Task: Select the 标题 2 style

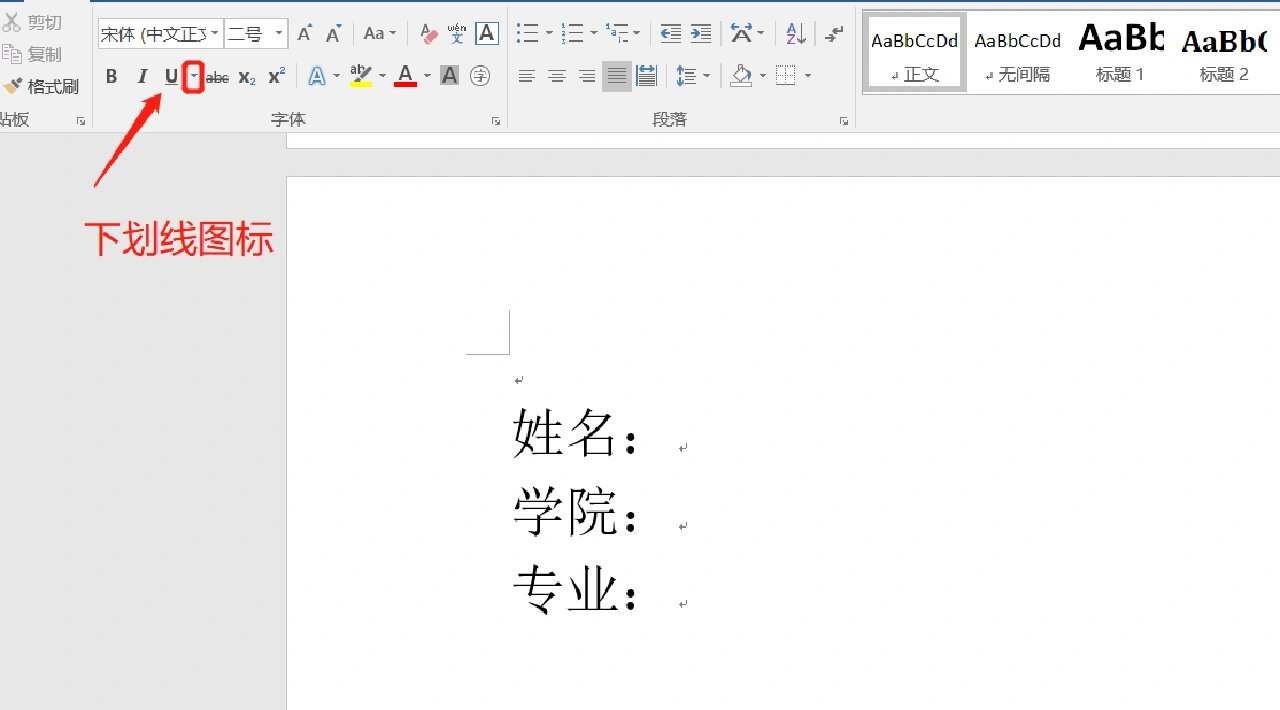Action: pos(1224,53)
